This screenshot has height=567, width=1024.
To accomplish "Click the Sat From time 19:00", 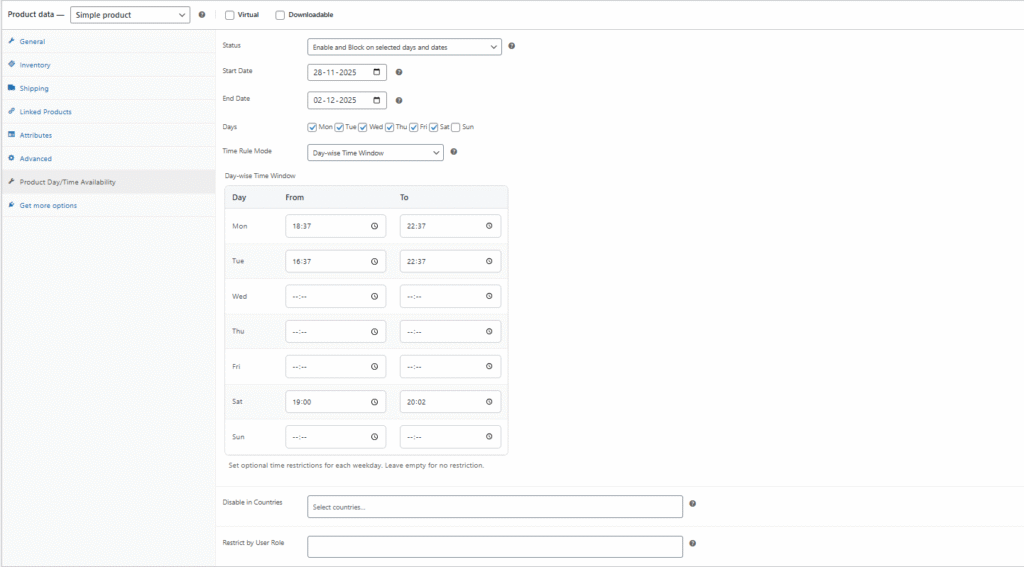I will click(x=336, y=402).
